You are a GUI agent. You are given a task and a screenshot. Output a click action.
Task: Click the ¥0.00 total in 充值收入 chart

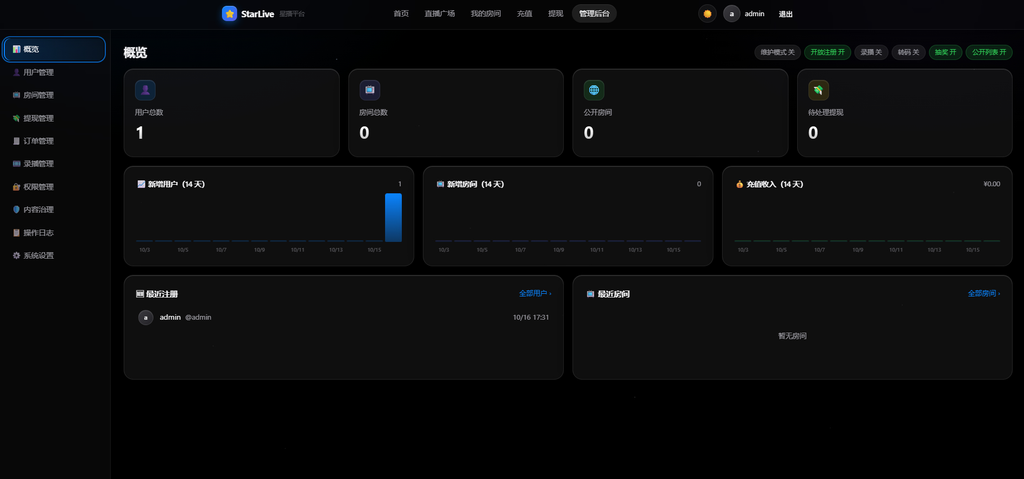(x=991, y=184)
